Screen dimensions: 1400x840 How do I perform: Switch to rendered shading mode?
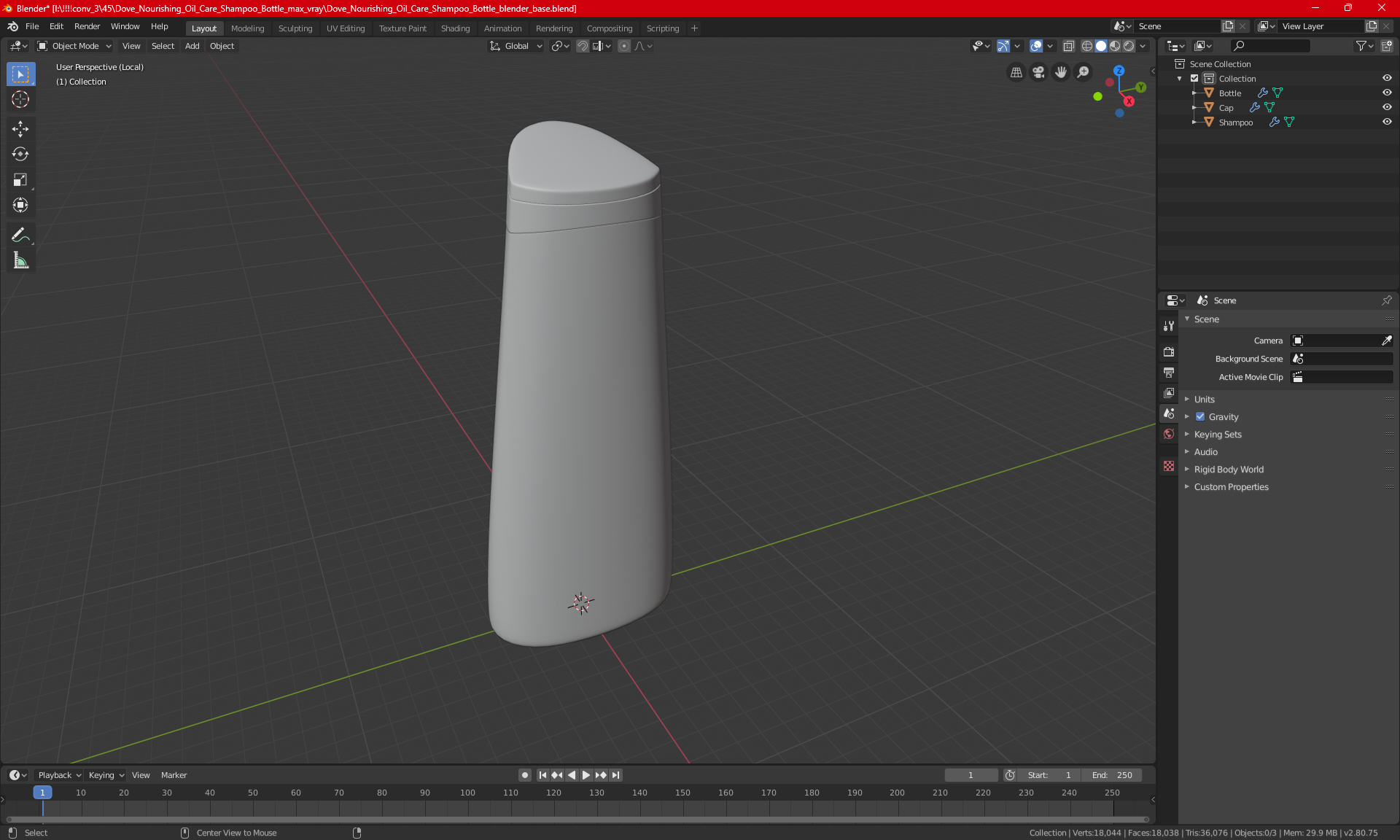(x=1129, y=46)
